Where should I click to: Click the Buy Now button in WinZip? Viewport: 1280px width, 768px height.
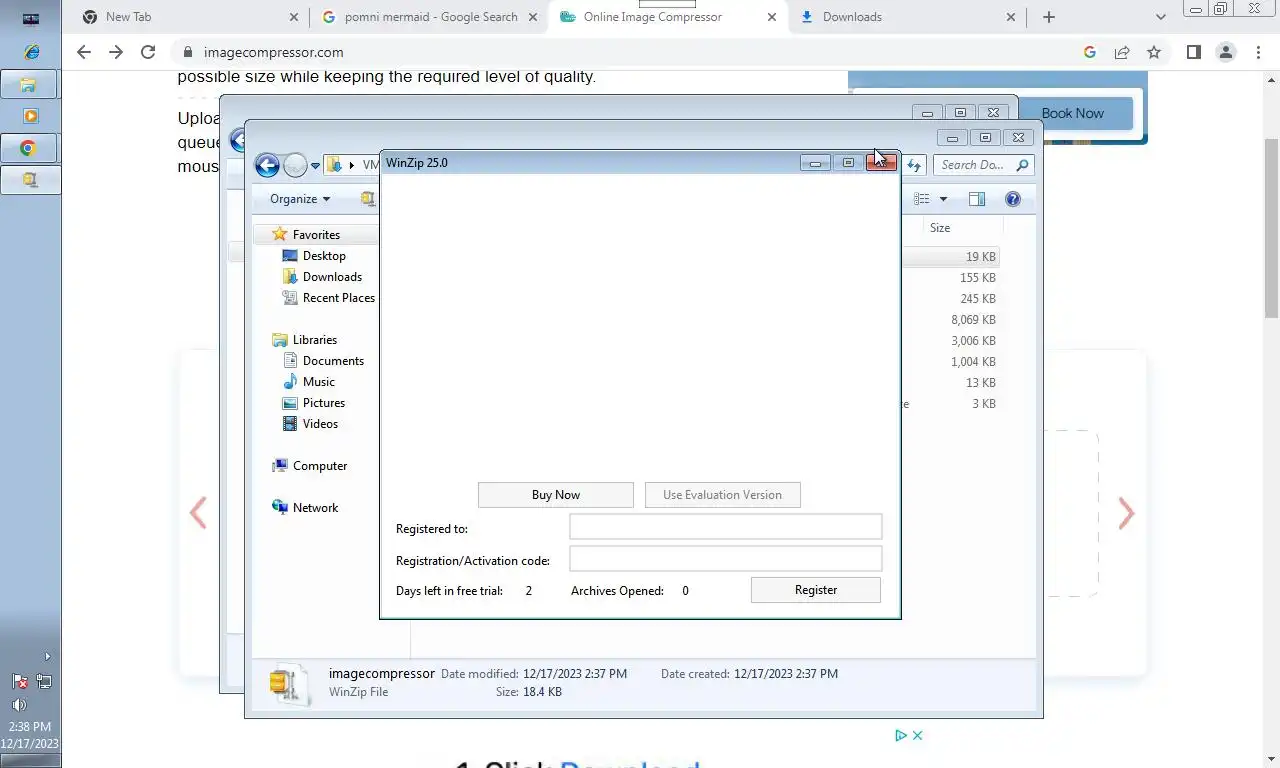click(x=555, y=495)
